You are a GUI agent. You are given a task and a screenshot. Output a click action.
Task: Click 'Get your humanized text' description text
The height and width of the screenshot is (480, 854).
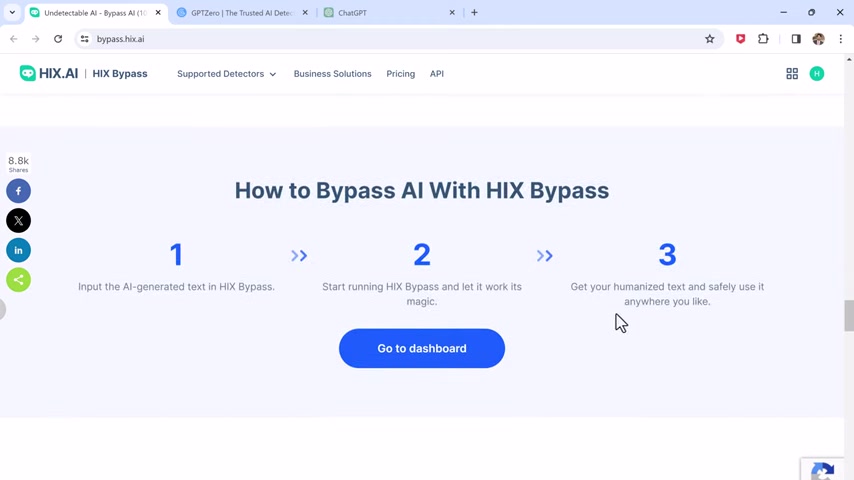tap(667, 294)
